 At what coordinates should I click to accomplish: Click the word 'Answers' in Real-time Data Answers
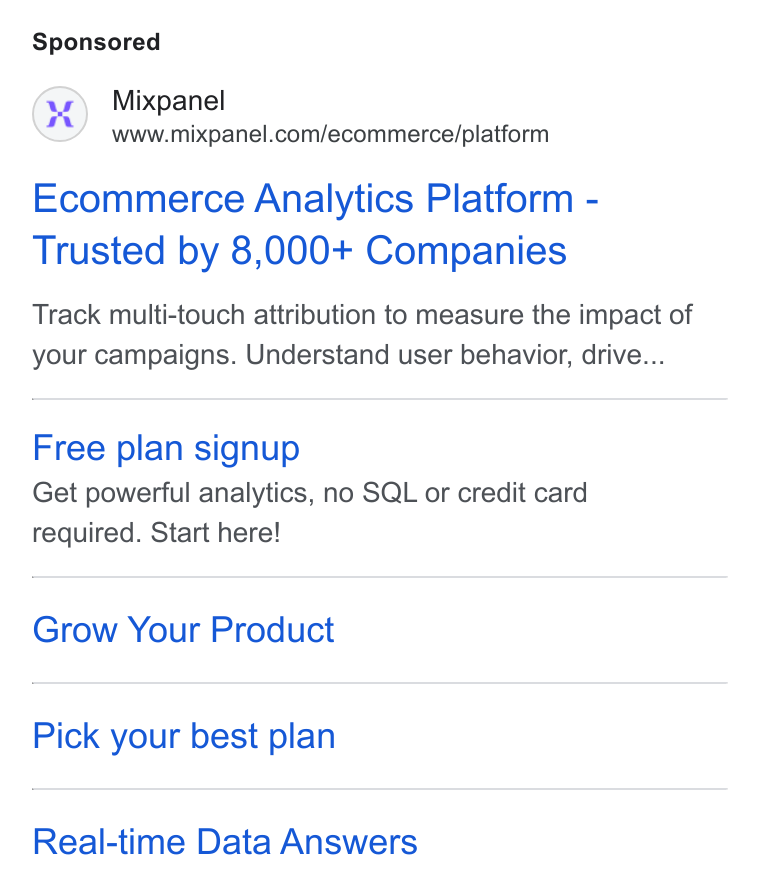click(x=348, y=842)
